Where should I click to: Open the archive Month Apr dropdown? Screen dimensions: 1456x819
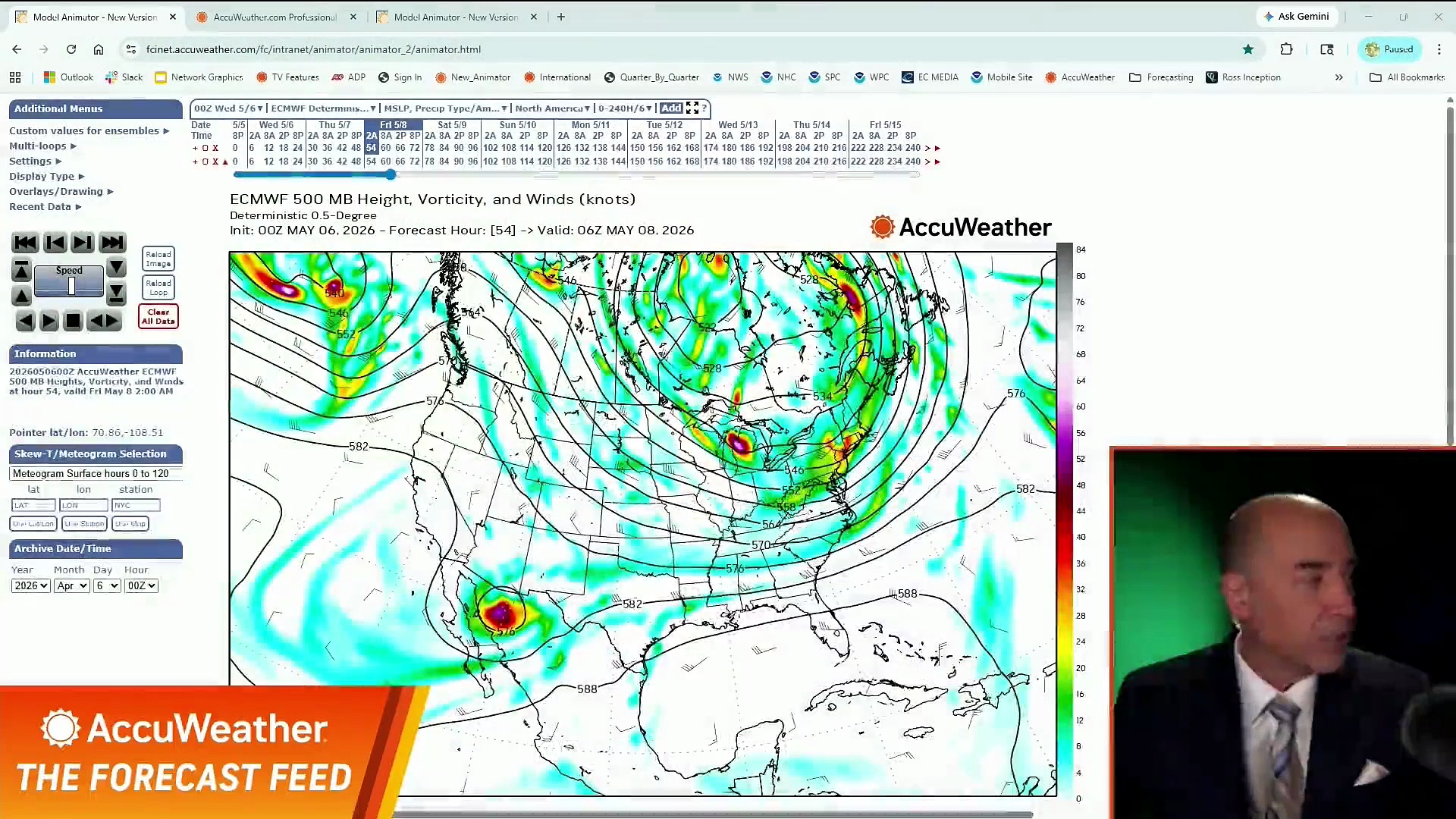pyautogui.click(x=72, y=585)
